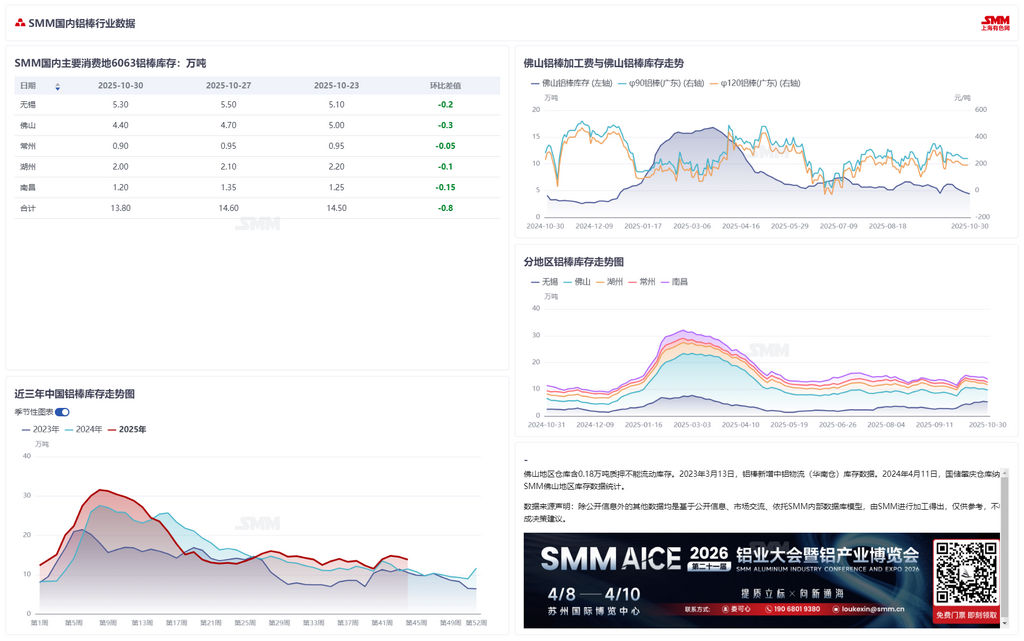Click the 环比差值 column header
Viewport: 1024px width, 641px height.
tap(445, 86)
